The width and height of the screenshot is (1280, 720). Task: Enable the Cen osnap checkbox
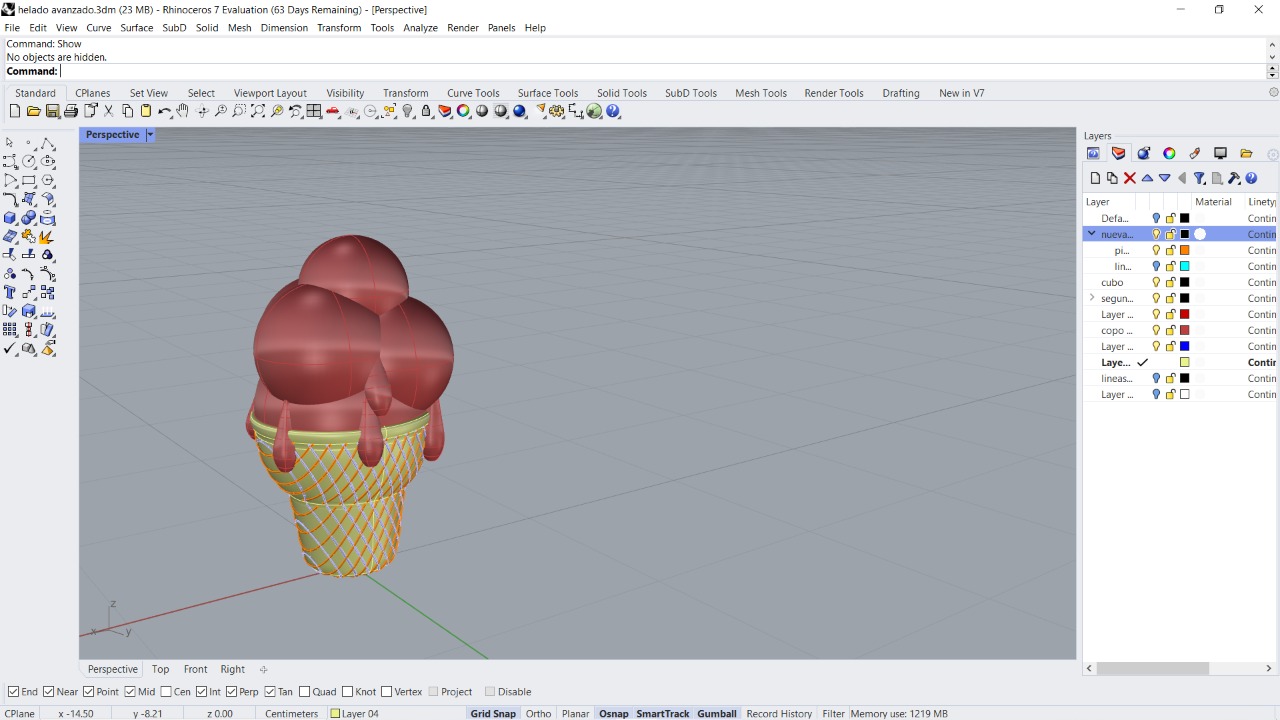point(166,692)
